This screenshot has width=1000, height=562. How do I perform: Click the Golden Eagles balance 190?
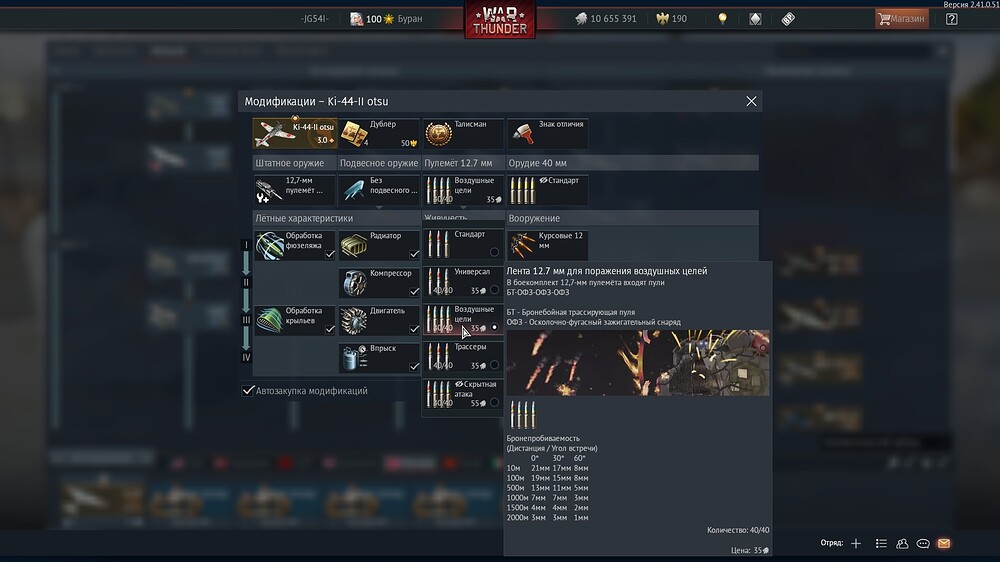pyautogui.click(x=672, y=18)
